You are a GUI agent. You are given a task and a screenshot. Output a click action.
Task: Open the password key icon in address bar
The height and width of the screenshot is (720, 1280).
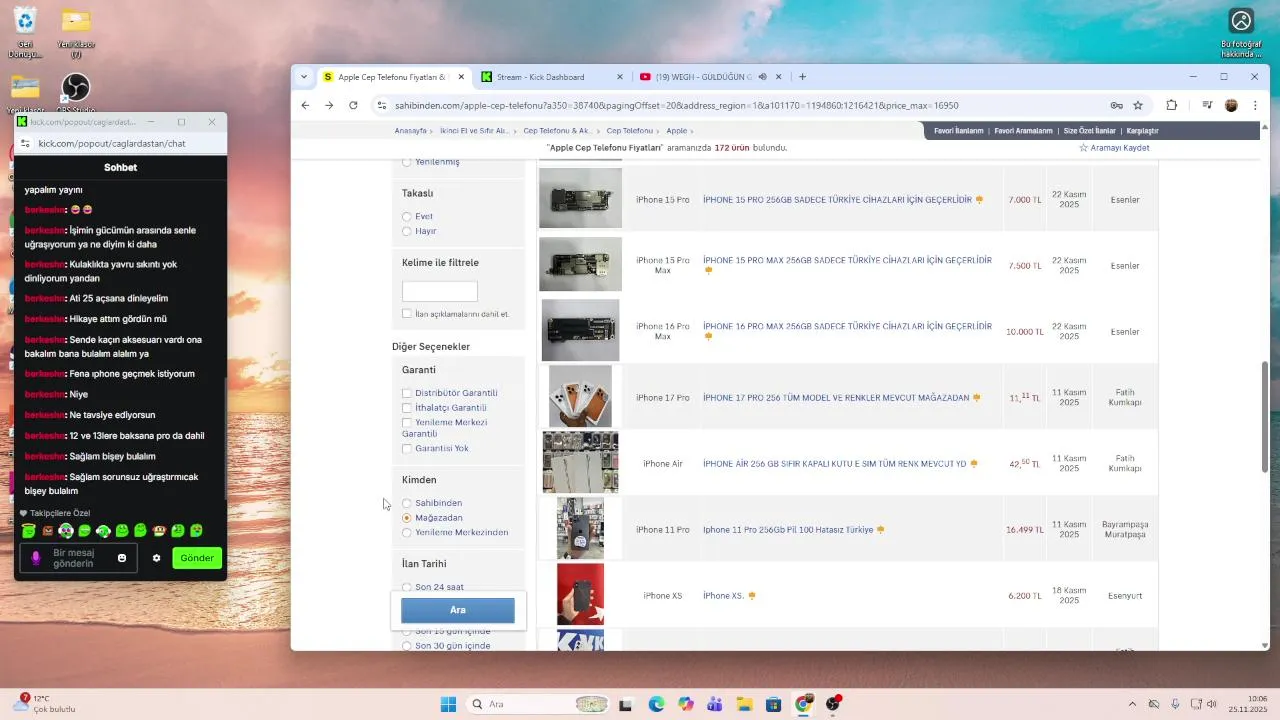pos(1116,105)
